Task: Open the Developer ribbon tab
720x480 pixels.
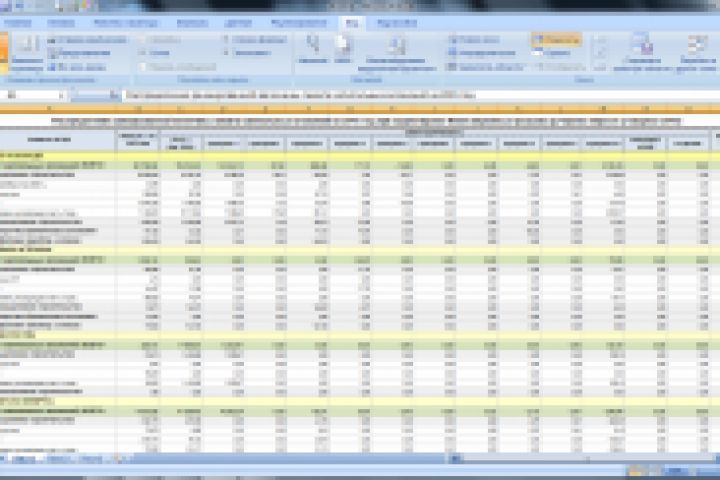Action: pos(397,23)
